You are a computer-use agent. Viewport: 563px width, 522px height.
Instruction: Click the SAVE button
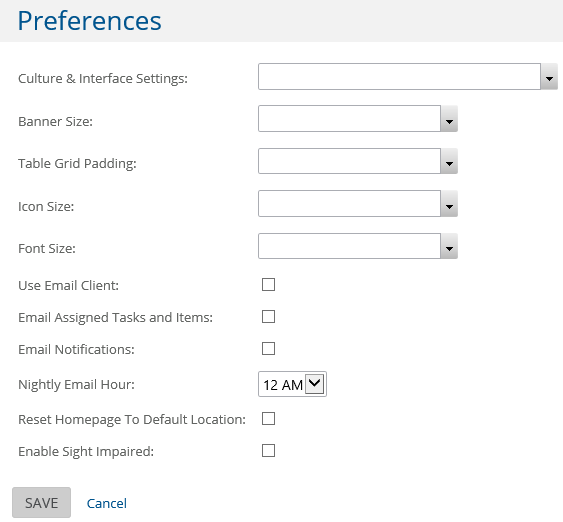(x=41, y=503)
